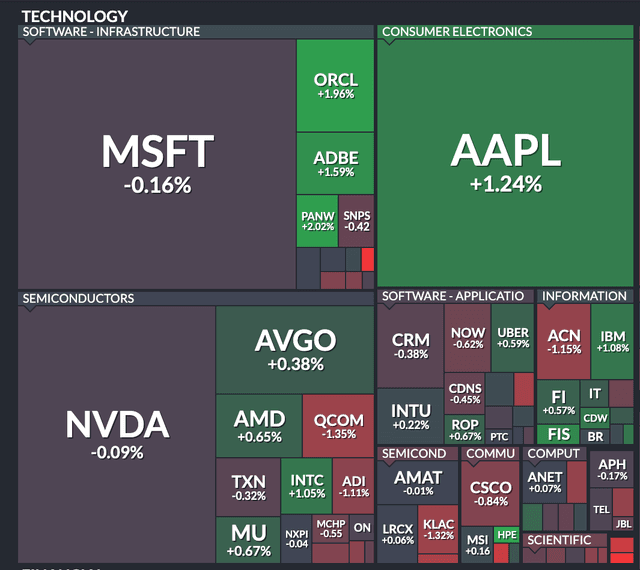Click the MSFT stock tile

click(157, 162)
